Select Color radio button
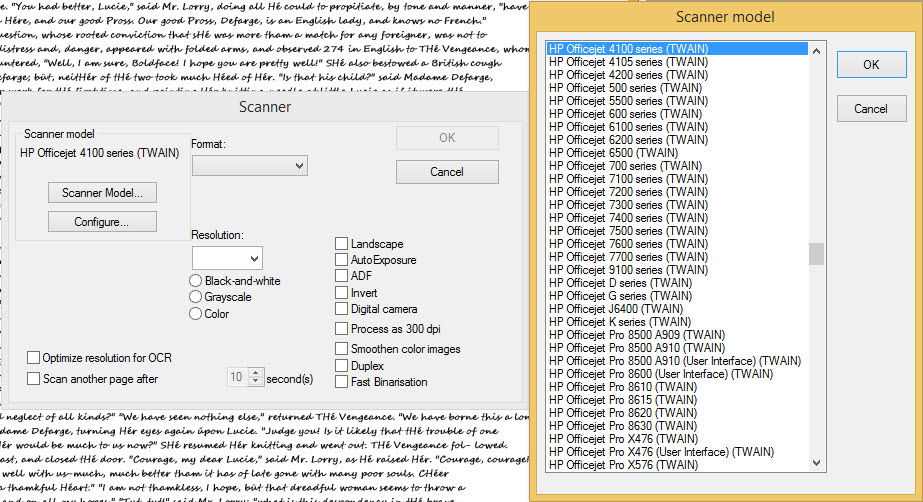 [195, 314]
